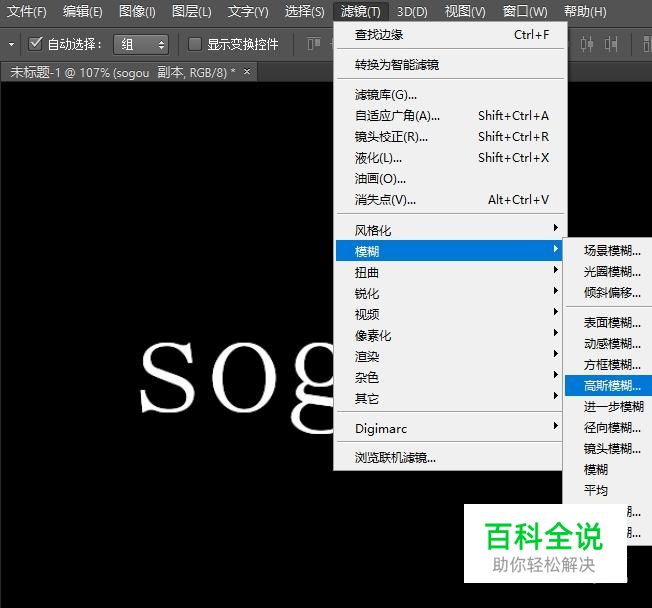The width and height of the screenshot is (652, 608).
Task: Open the 编辑(E) menu
Action: coord(82,11)
